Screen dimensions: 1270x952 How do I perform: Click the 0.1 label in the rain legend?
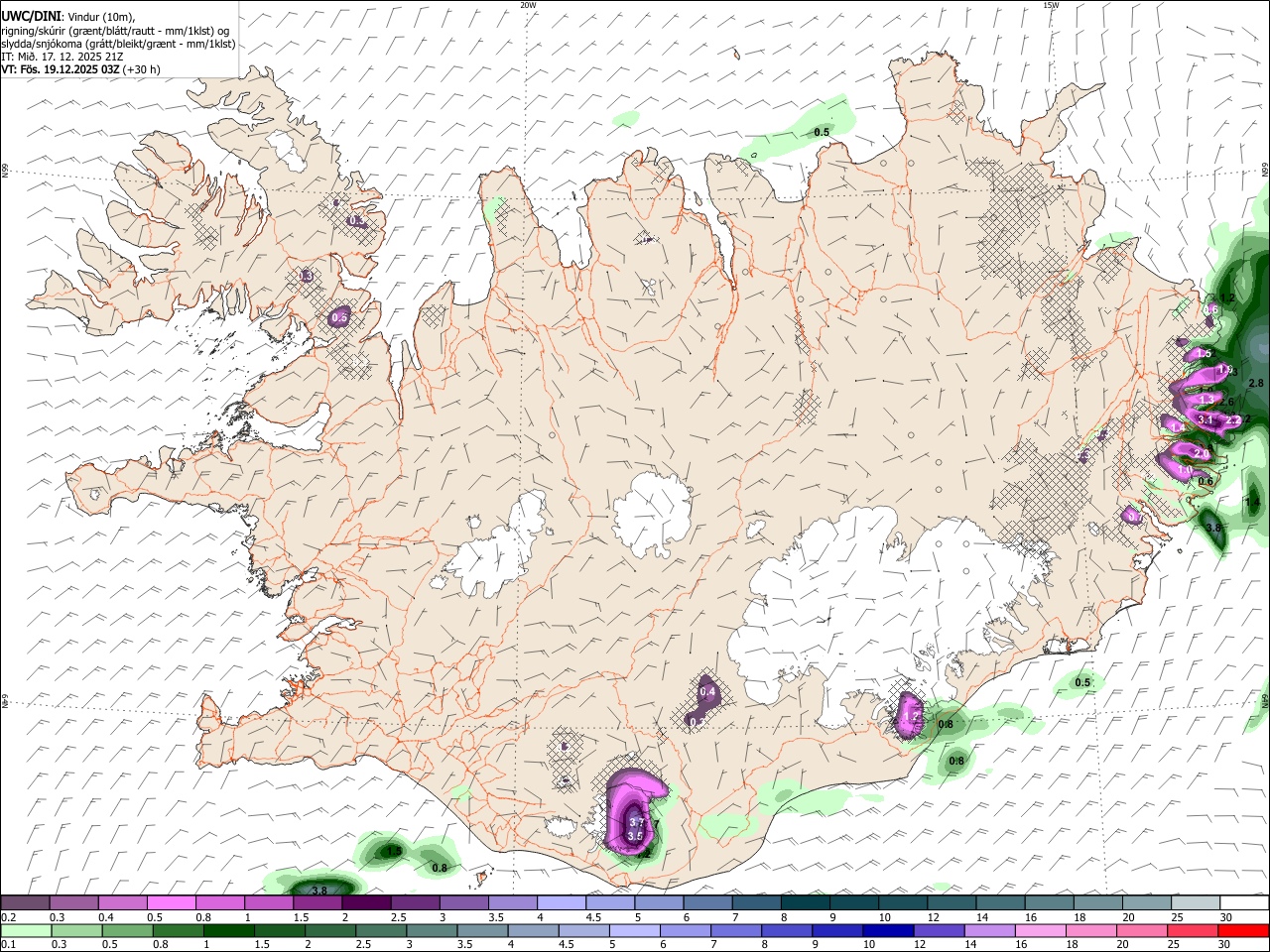tap(9, 944)
